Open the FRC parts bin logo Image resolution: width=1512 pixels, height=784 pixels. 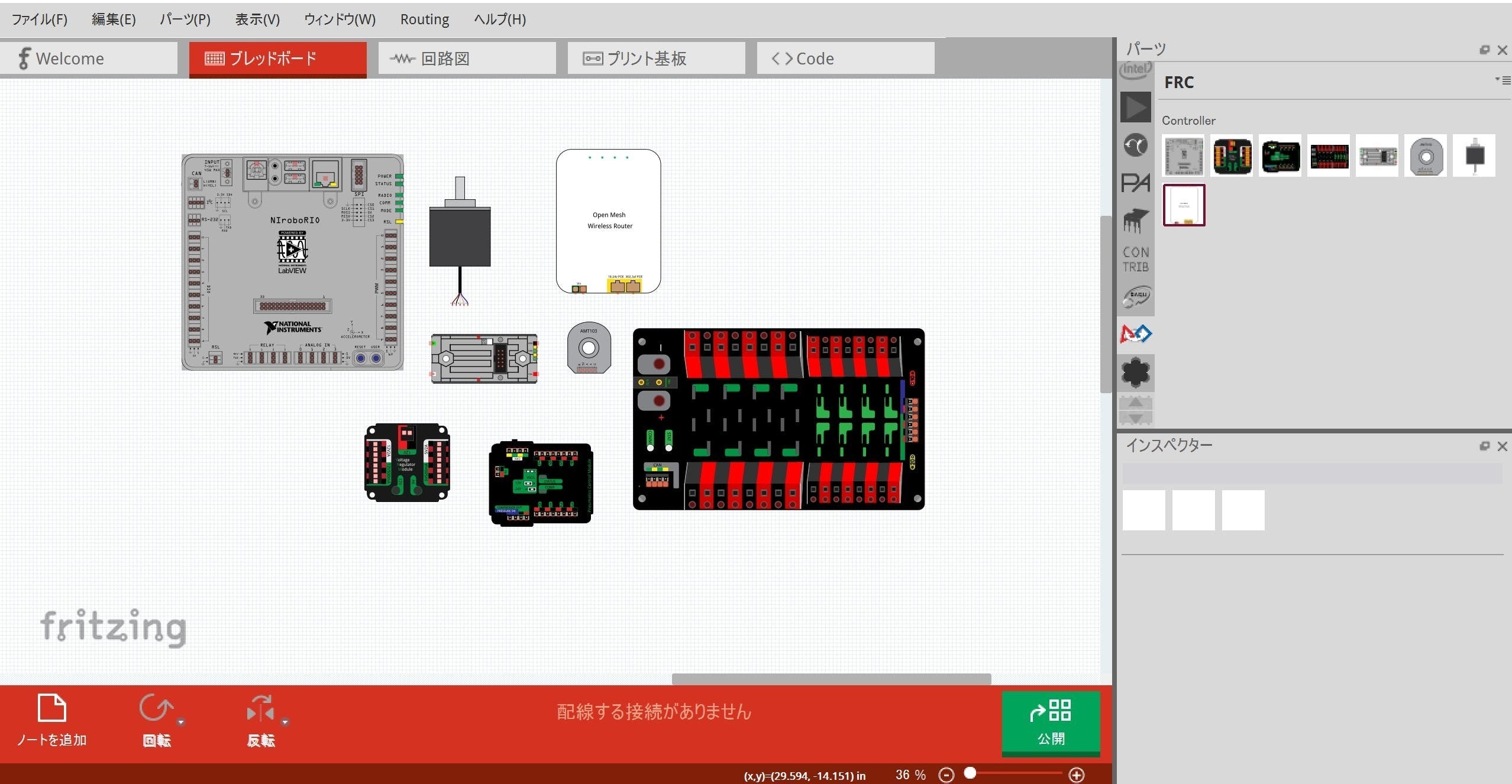point(1135,334)
